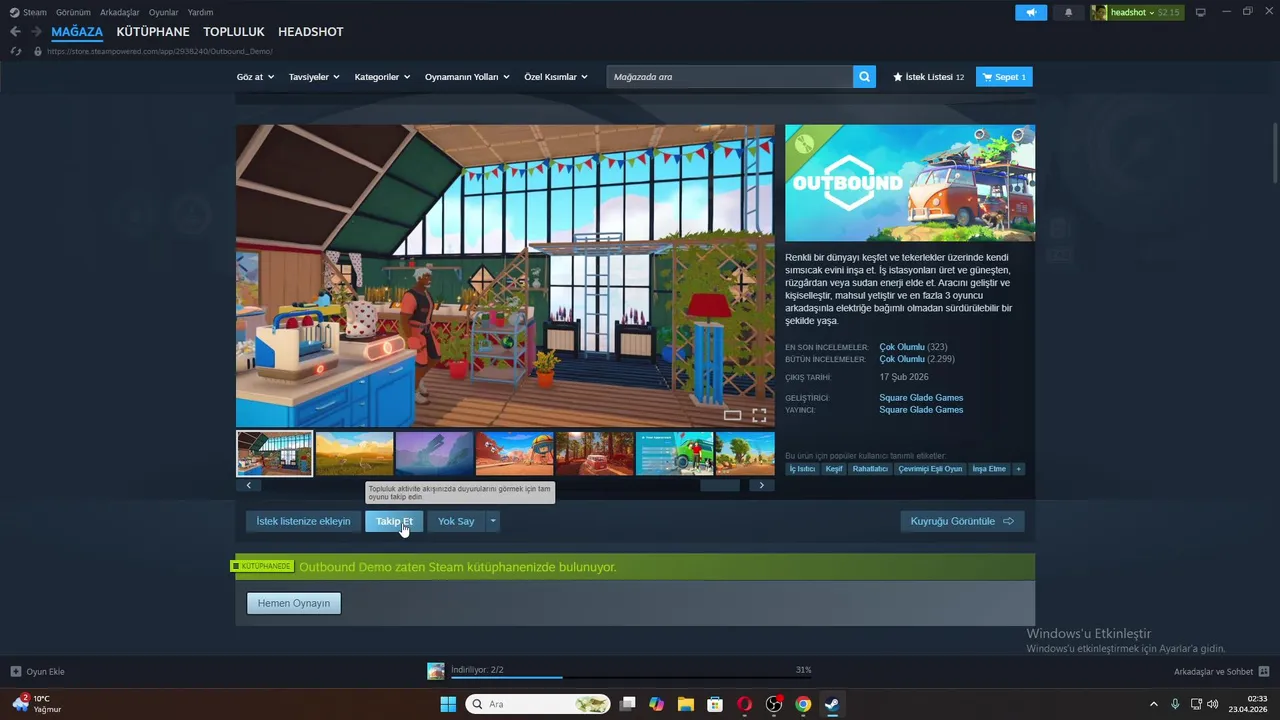Open the notifications bell
The width and height of the screenshot is (1280, 720).
coord(1068,12)
